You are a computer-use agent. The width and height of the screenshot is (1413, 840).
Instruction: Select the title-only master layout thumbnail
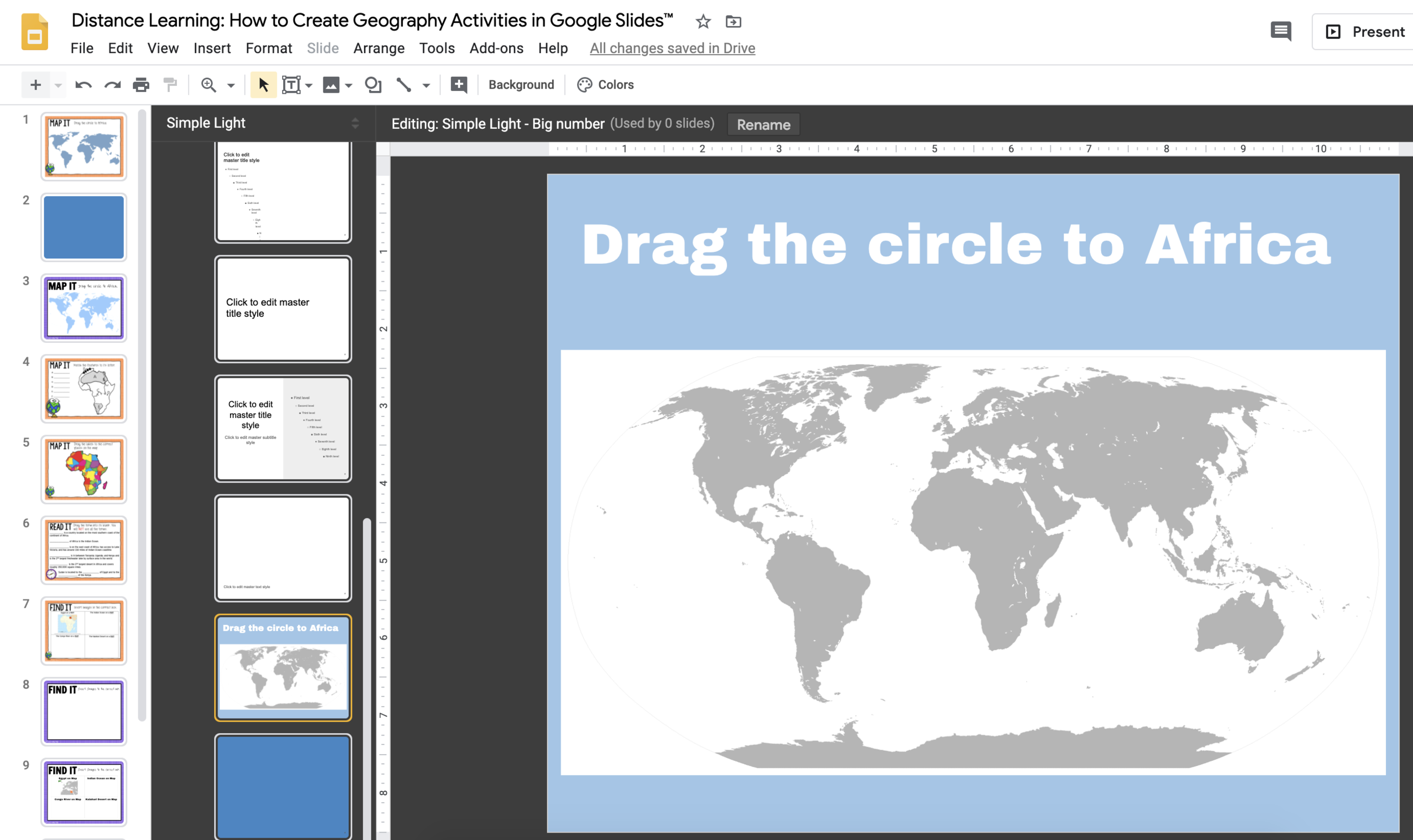point(283,309)
